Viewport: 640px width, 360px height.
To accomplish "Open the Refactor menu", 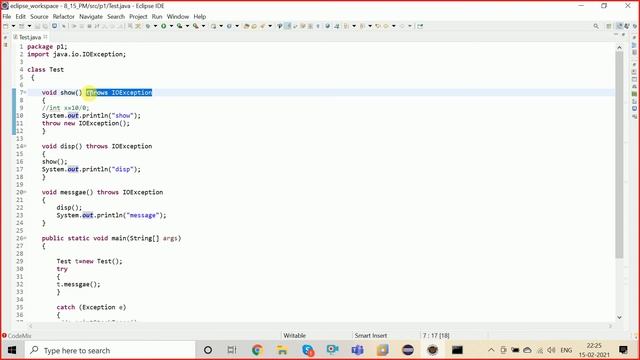I will 64,17.
